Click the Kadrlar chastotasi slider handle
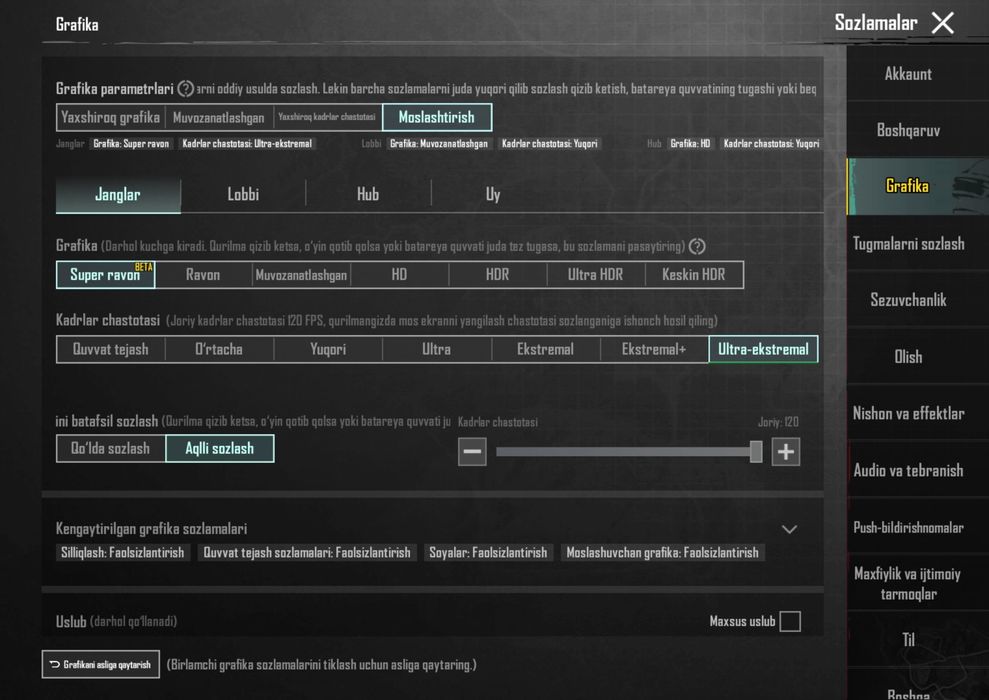The image size is (989, 700). pos(756,452)
